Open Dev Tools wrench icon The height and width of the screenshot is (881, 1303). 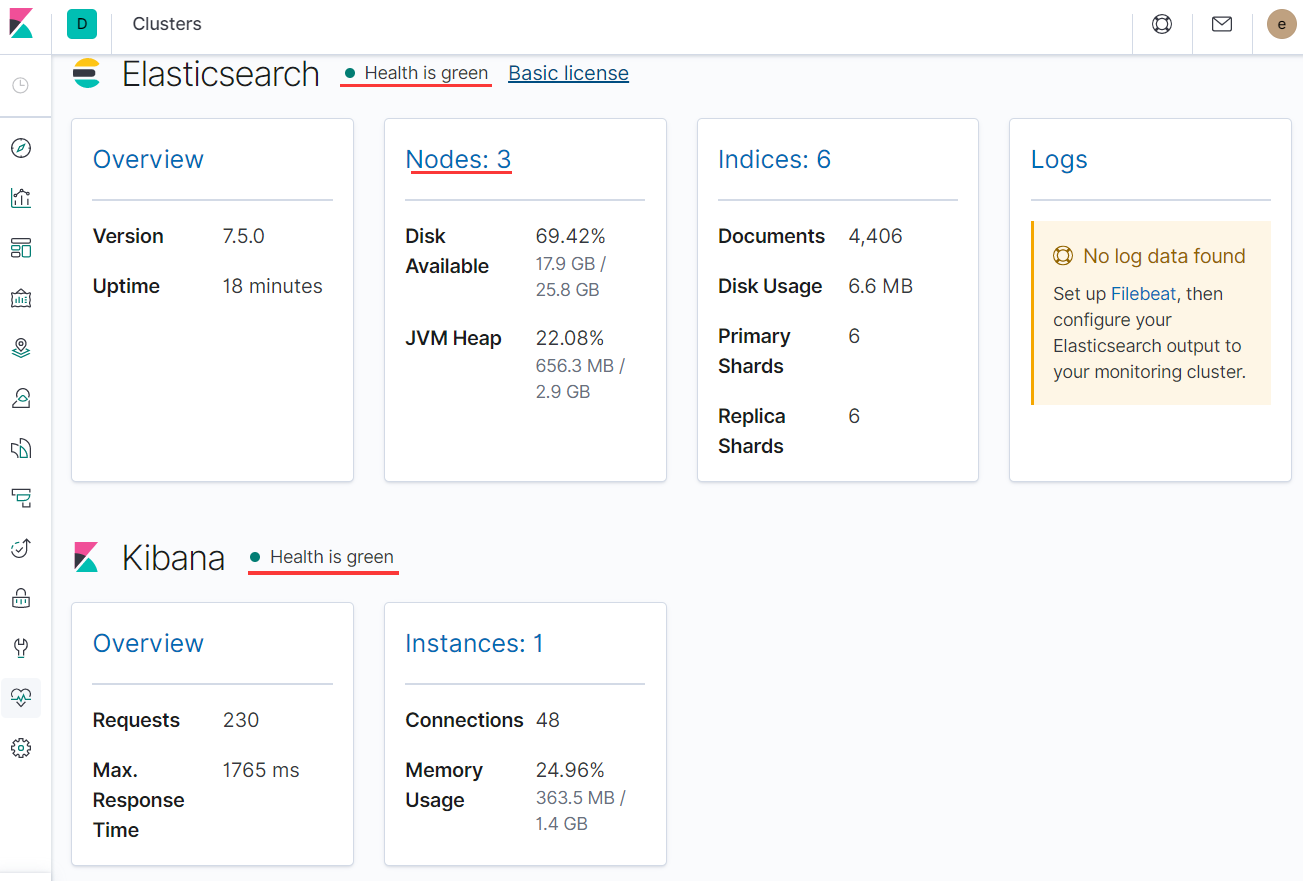(x=21, y=648)
